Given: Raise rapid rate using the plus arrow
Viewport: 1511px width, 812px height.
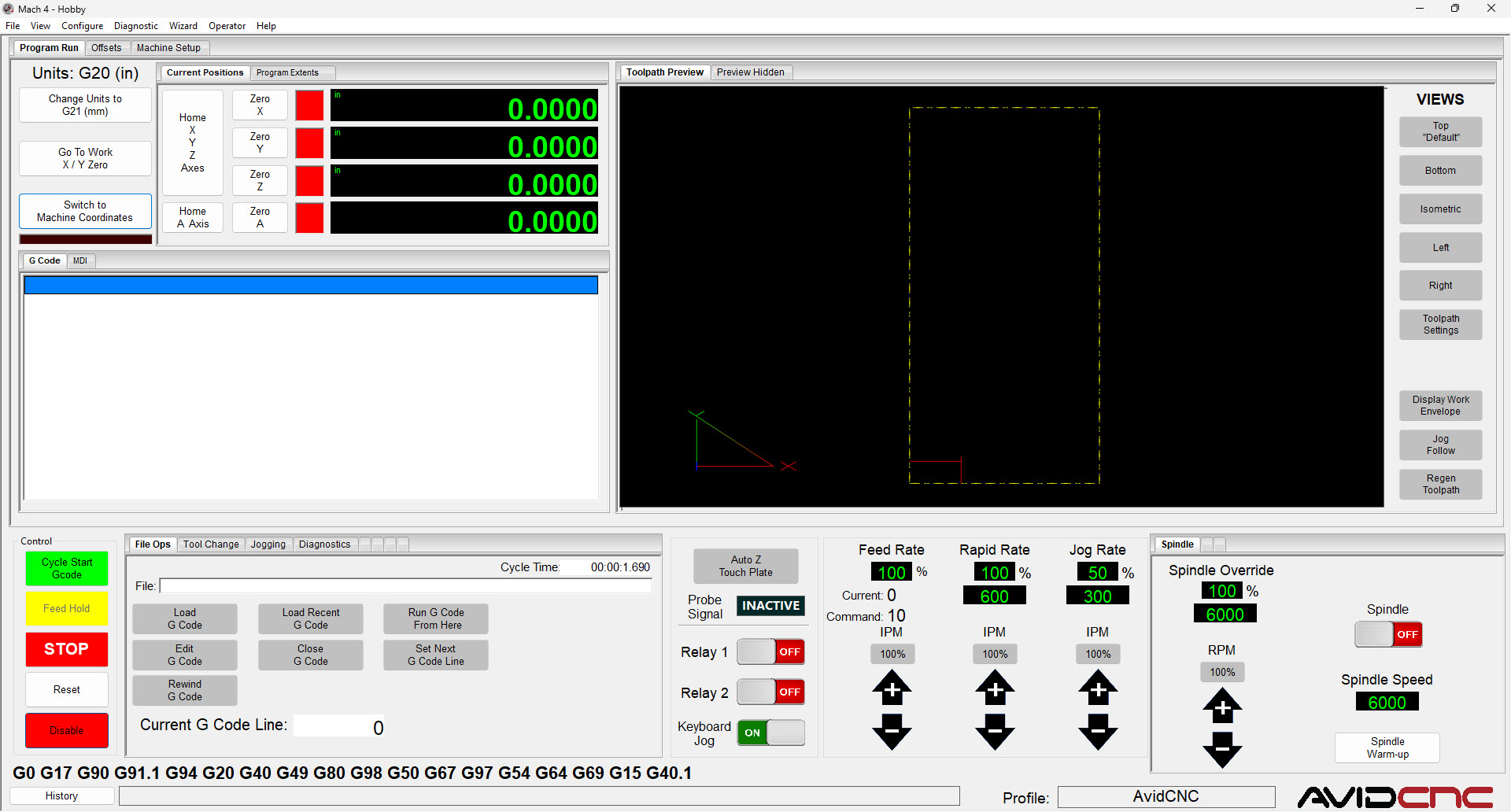Looking at the screenshot, I should pos(995,688).
